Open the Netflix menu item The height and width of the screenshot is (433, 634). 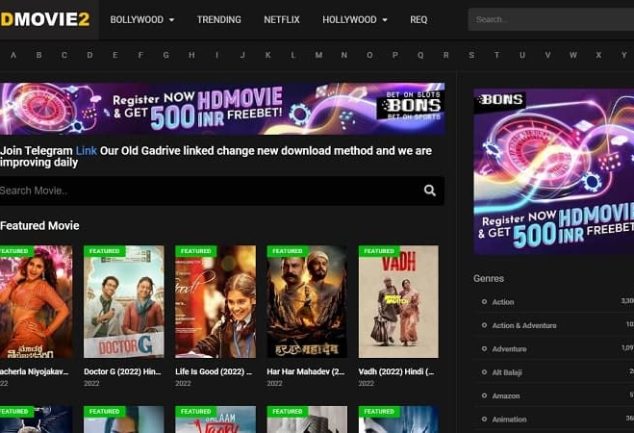pyautogui.click(x=281, y=19)
